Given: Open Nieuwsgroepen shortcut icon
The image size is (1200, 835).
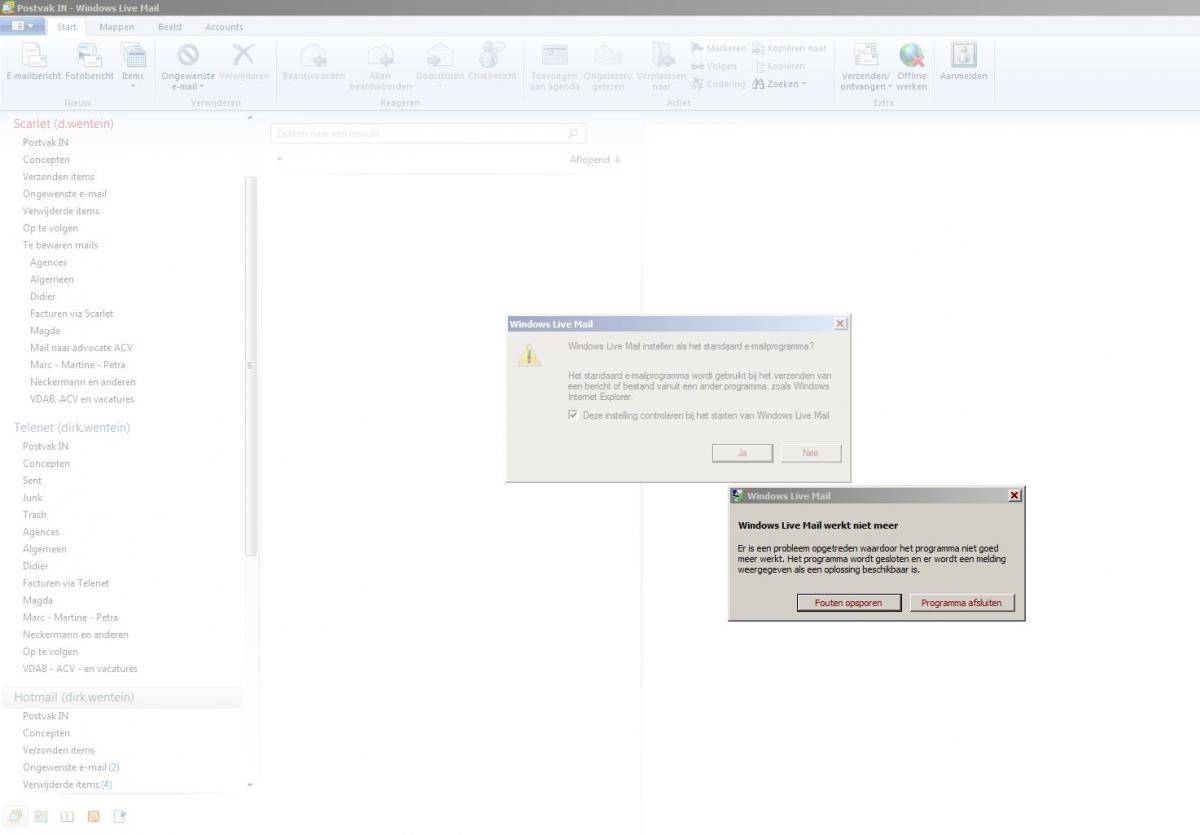Looking at the screenshot, I should (119, 816).
